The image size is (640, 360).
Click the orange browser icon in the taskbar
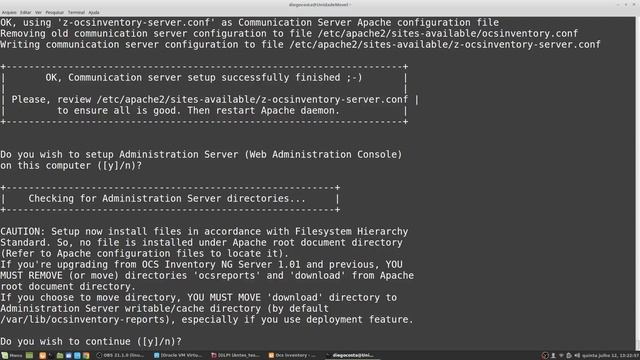click(42, 356)
